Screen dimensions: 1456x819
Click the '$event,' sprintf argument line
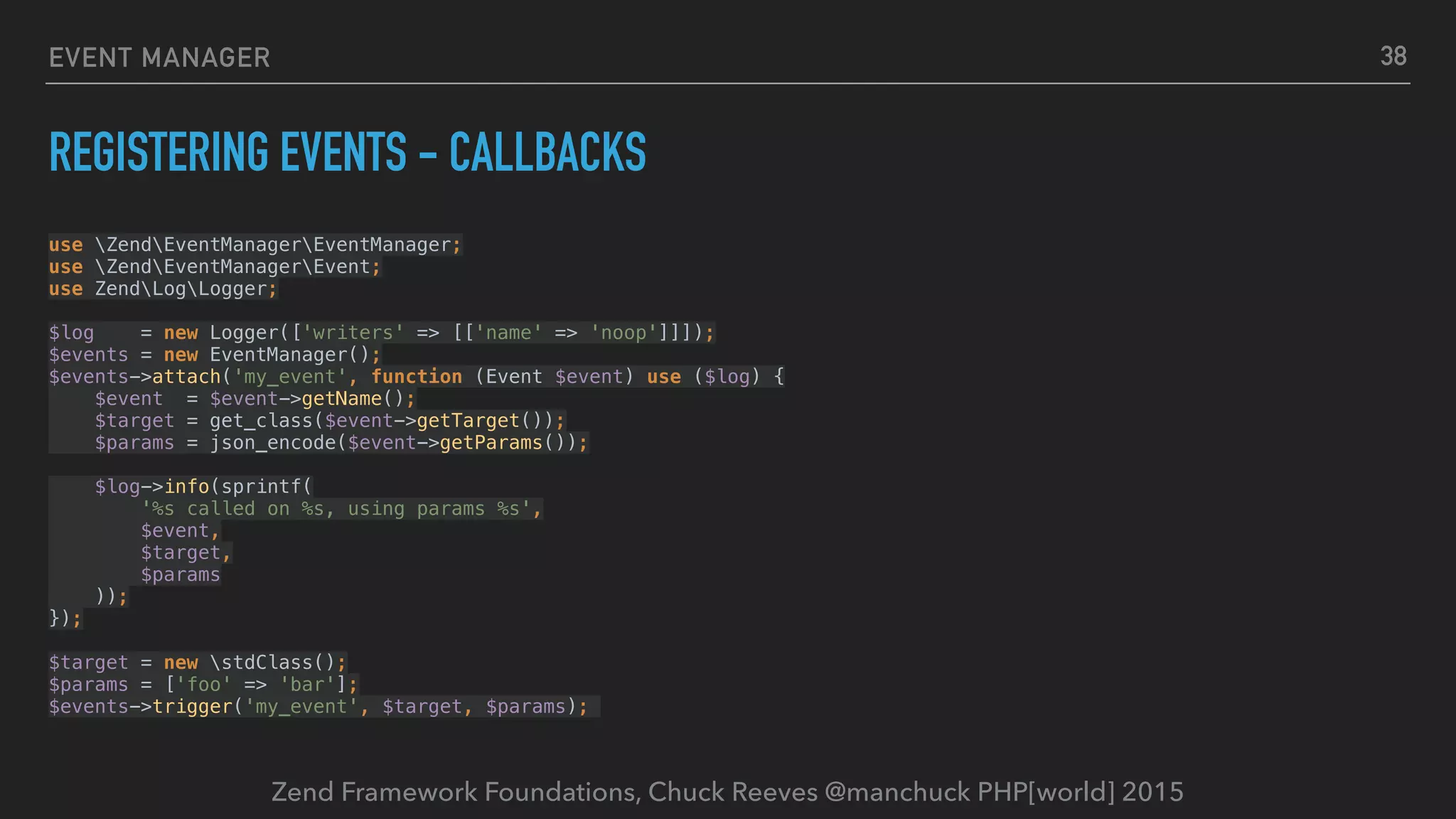point(181,531)
